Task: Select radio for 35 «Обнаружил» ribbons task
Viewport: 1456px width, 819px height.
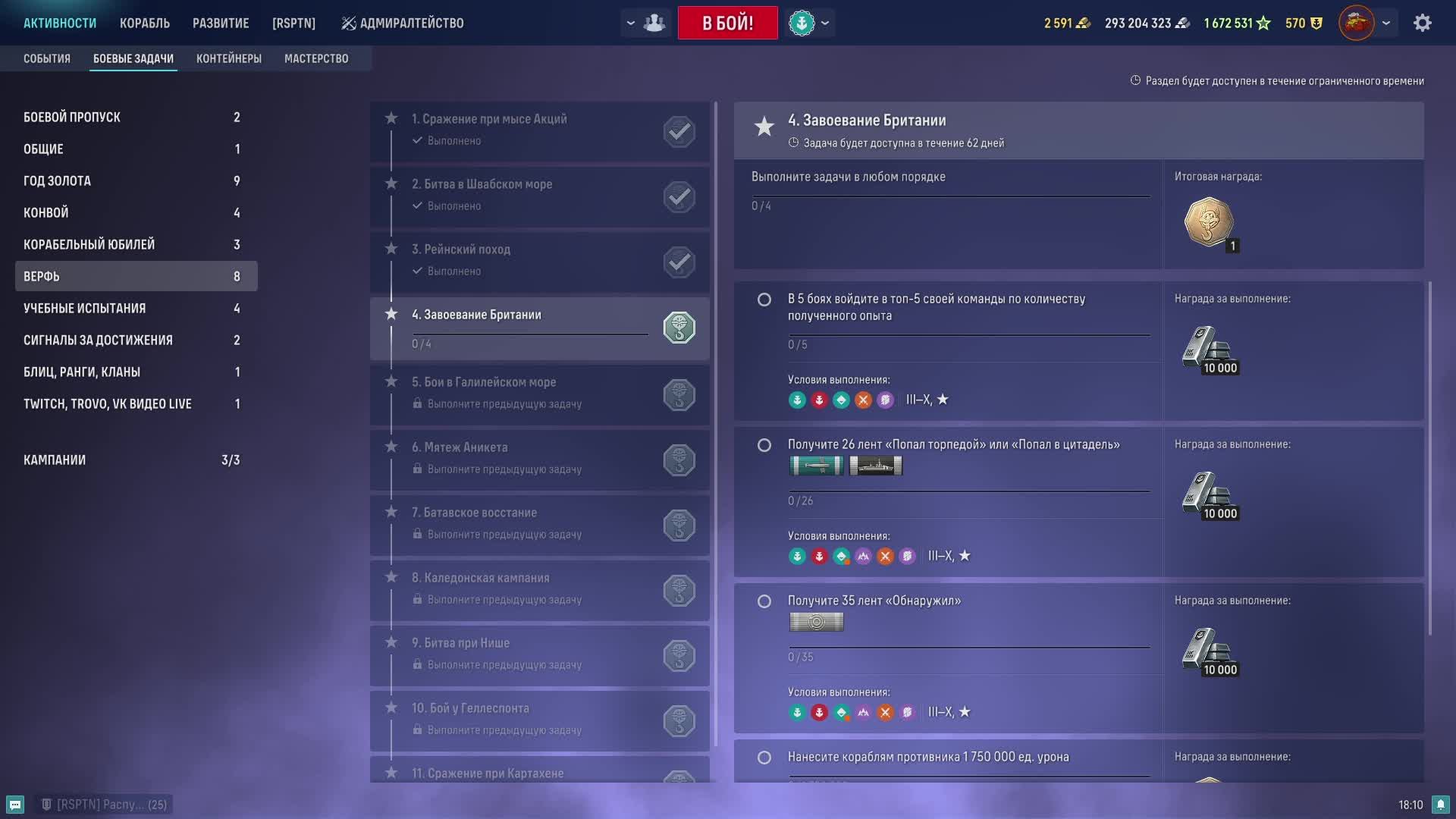Action: [764, 601]
